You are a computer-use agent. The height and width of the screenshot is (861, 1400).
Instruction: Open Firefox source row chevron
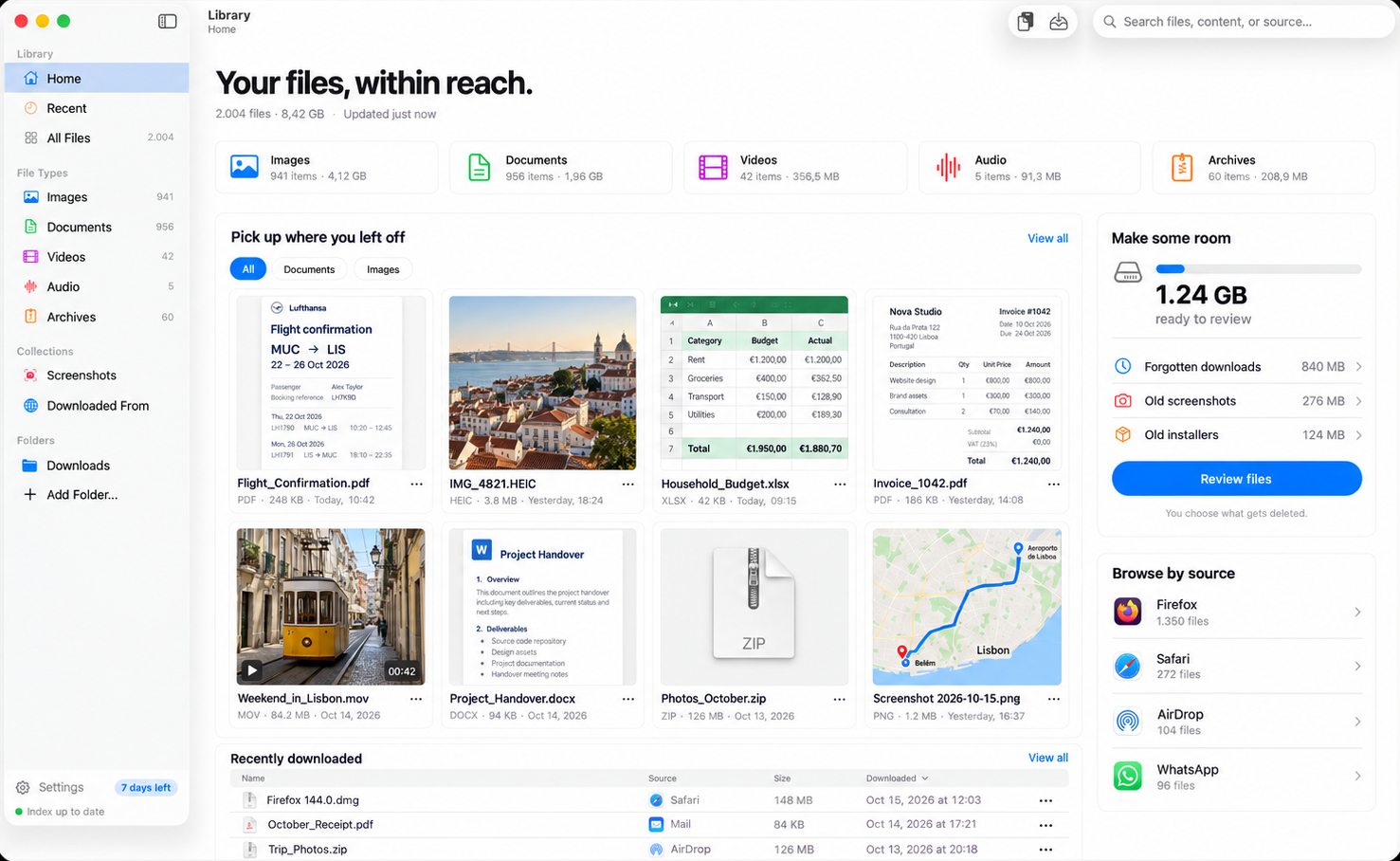(x=1357, y=613)
